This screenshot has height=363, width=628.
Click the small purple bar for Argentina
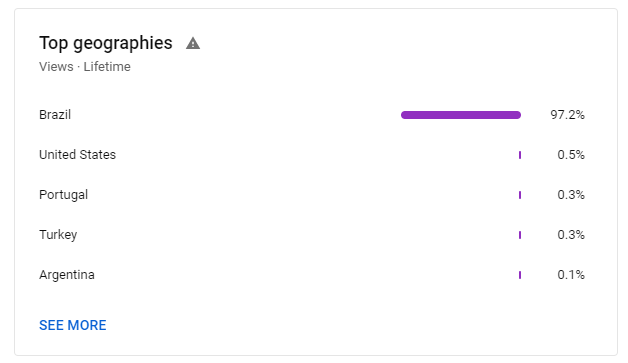[520, 275]
